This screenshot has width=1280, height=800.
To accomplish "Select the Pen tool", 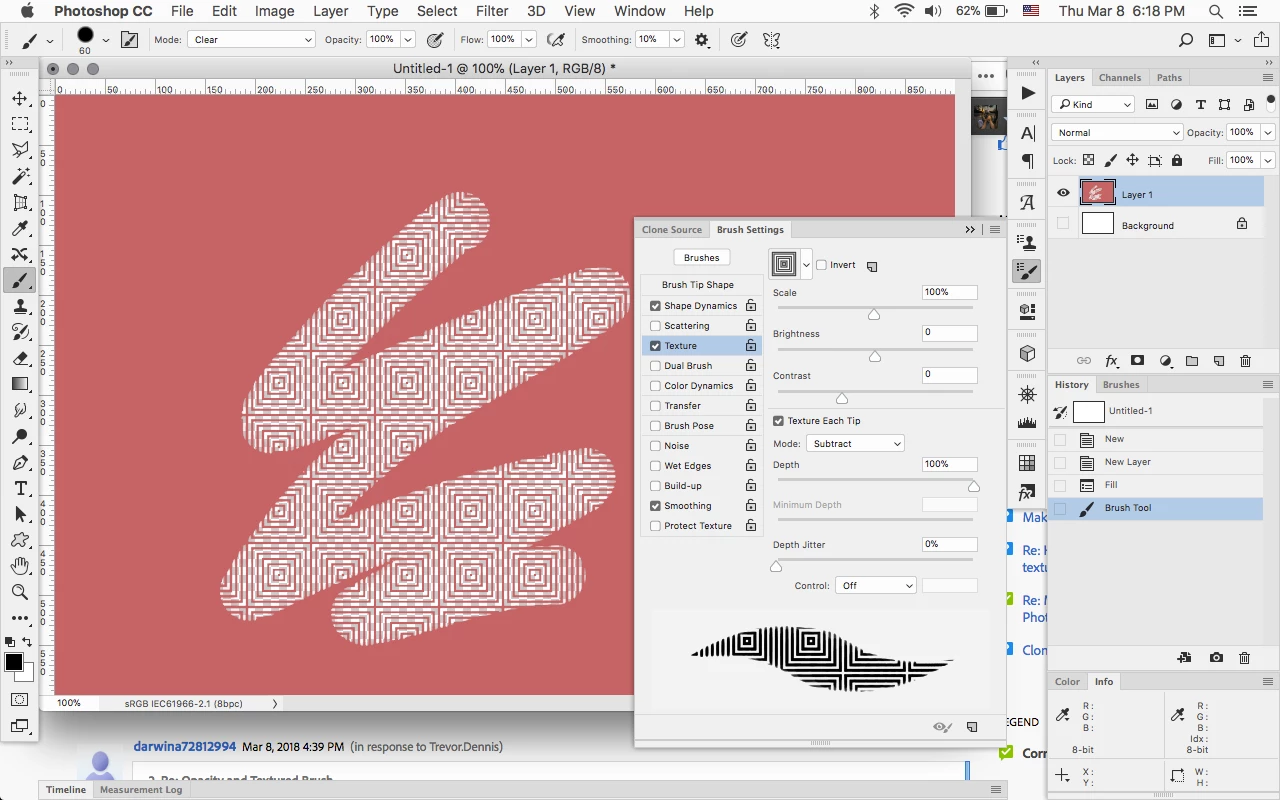I will click(x=20, y=462).
